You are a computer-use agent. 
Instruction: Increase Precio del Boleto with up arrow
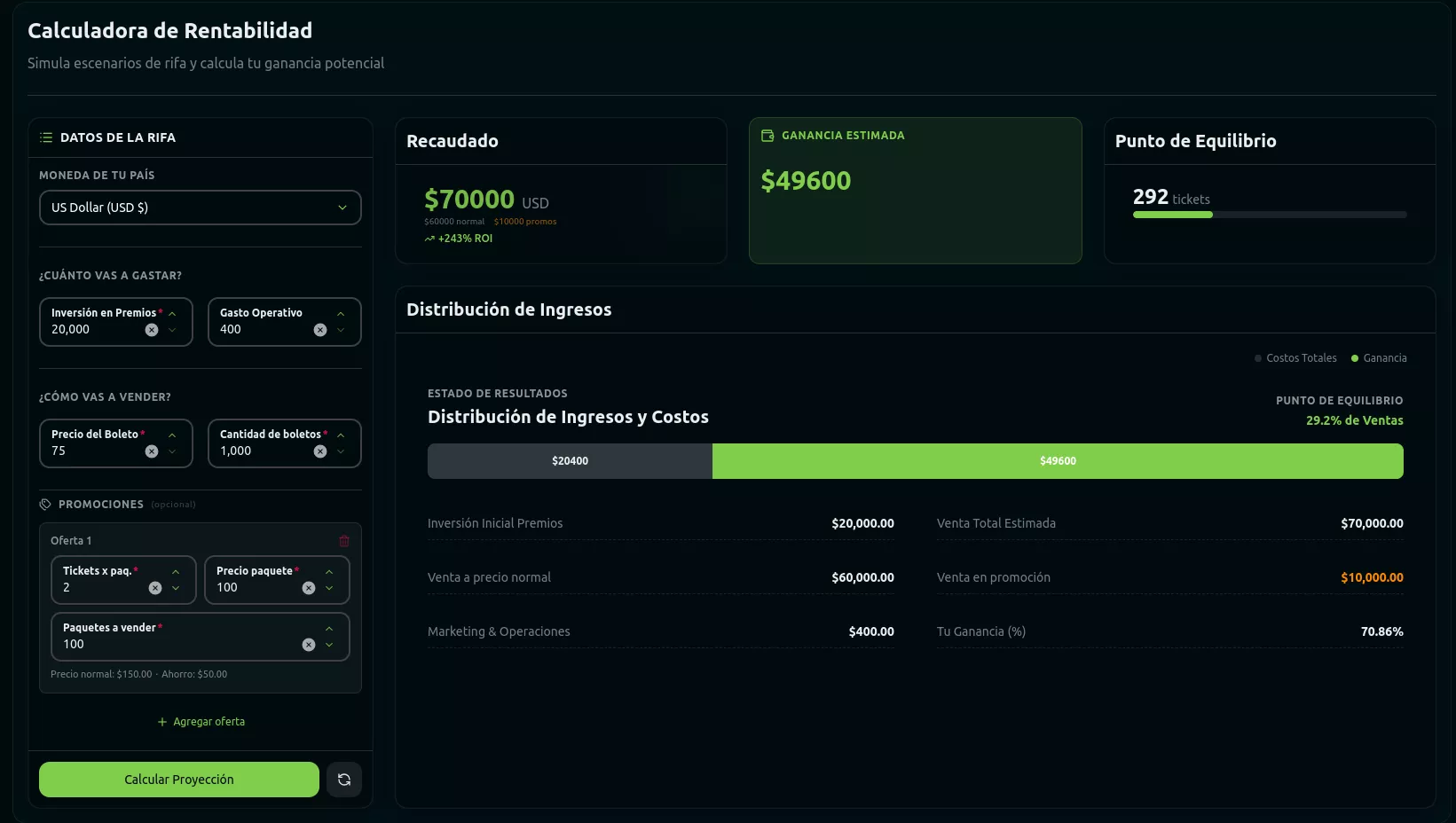pyautogui.click(x=172, y=435)
